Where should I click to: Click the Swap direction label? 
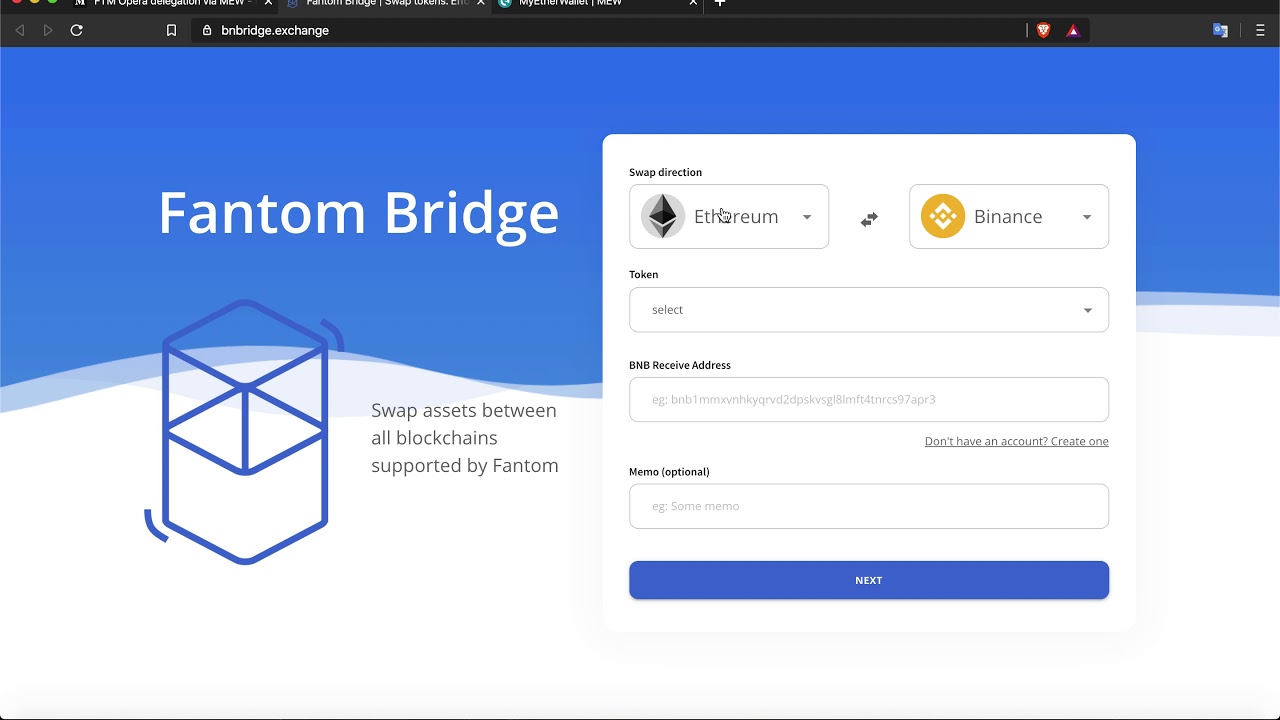tap(665, 172)
